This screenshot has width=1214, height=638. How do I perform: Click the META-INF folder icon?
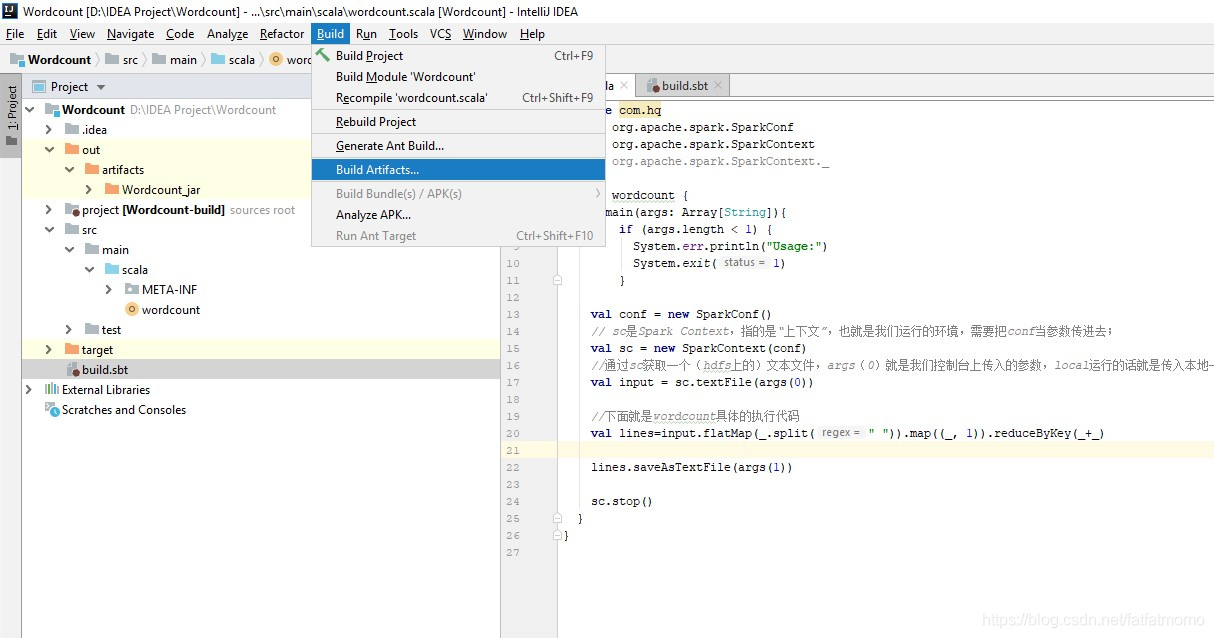[131, 290]
